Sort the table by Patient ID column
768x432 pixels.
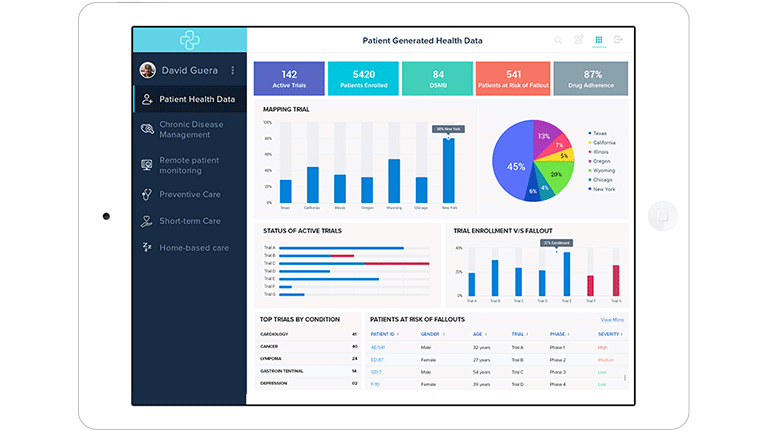coord(384,334)
